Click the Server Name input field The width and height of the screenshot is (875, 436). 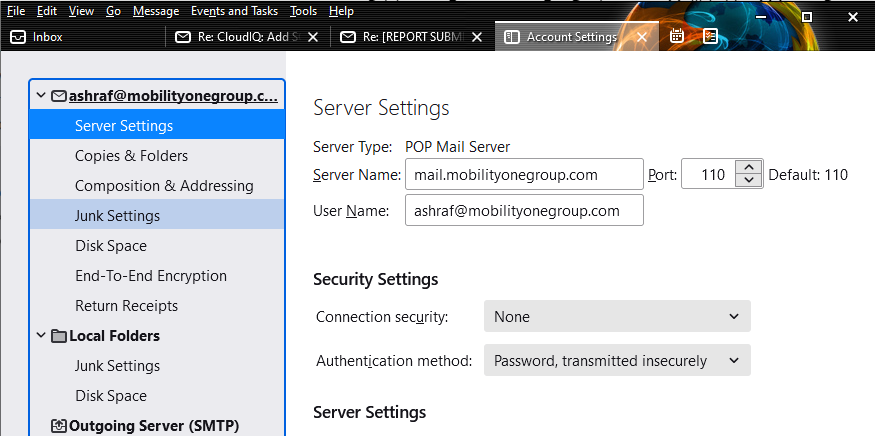(x=524, y=175)
